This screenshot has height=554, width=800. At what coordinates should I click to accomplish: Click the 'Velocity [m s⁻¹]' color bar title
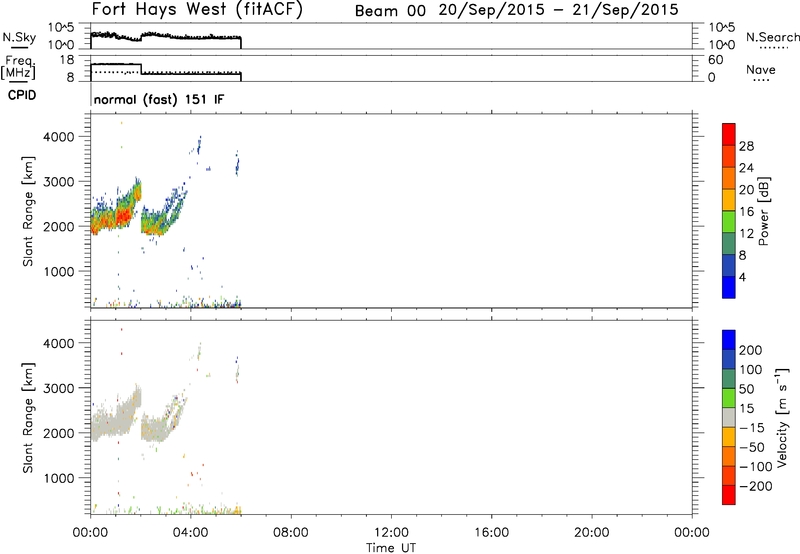[x=782, y=417]
